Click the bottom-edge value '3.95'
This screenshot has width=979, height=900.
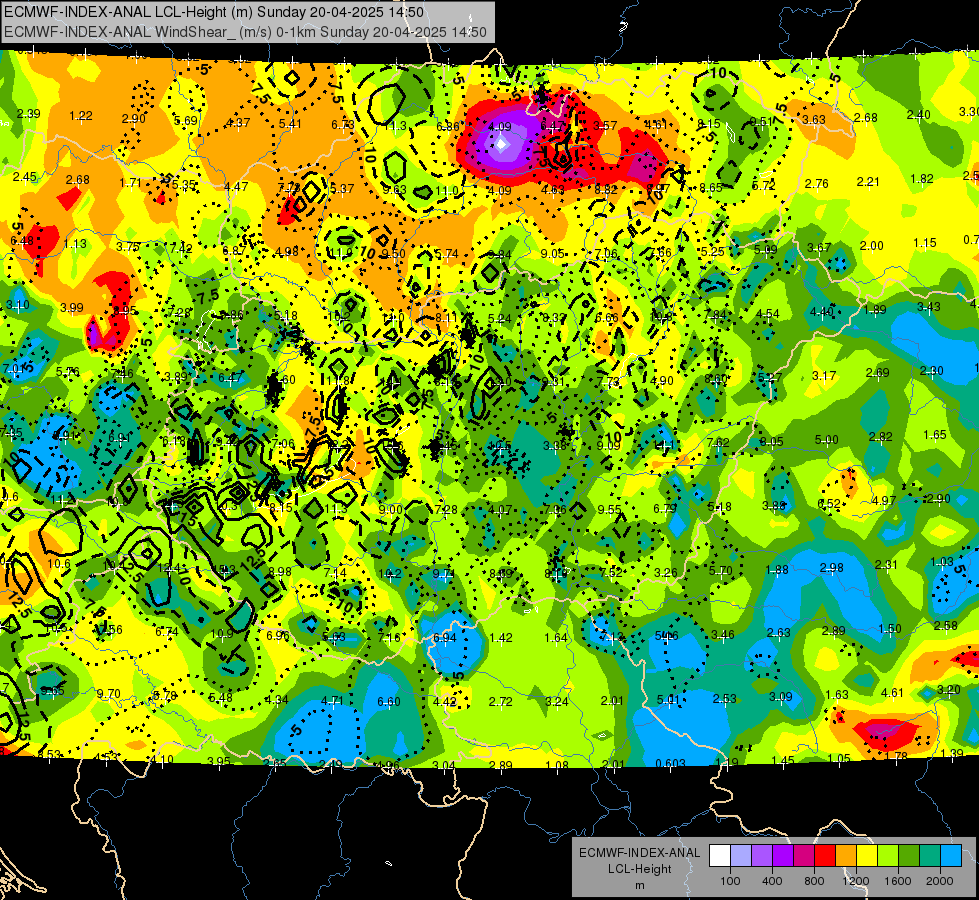(219, 761)
